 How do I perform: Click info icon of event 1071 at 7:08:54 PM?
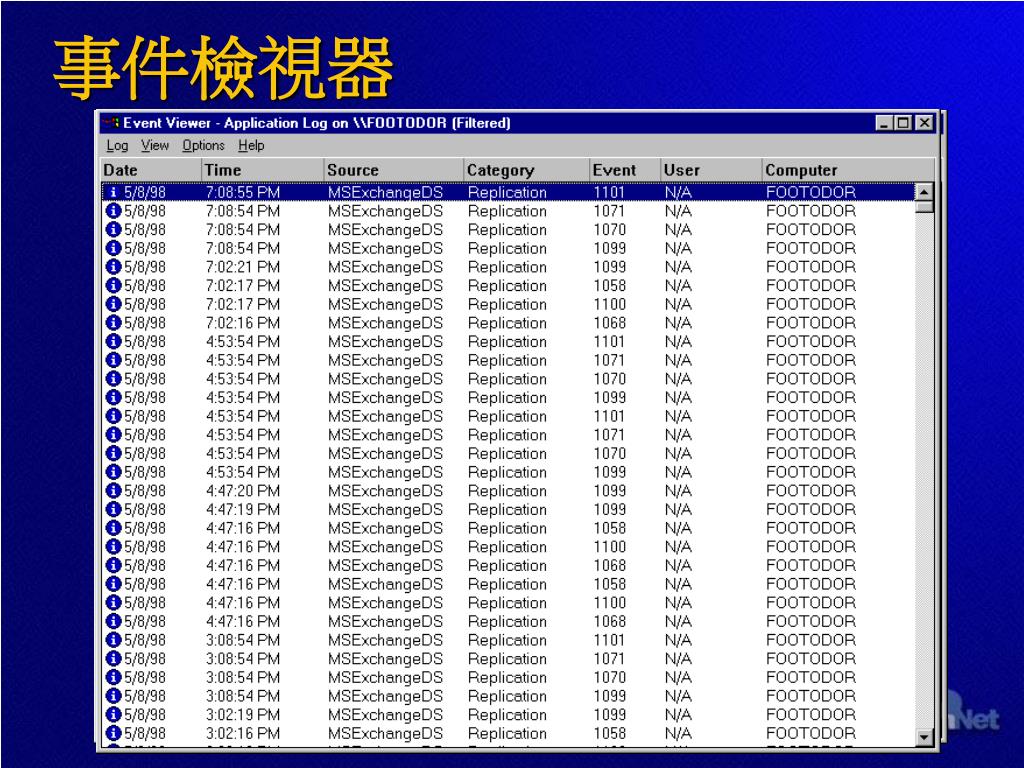point(114,211)
